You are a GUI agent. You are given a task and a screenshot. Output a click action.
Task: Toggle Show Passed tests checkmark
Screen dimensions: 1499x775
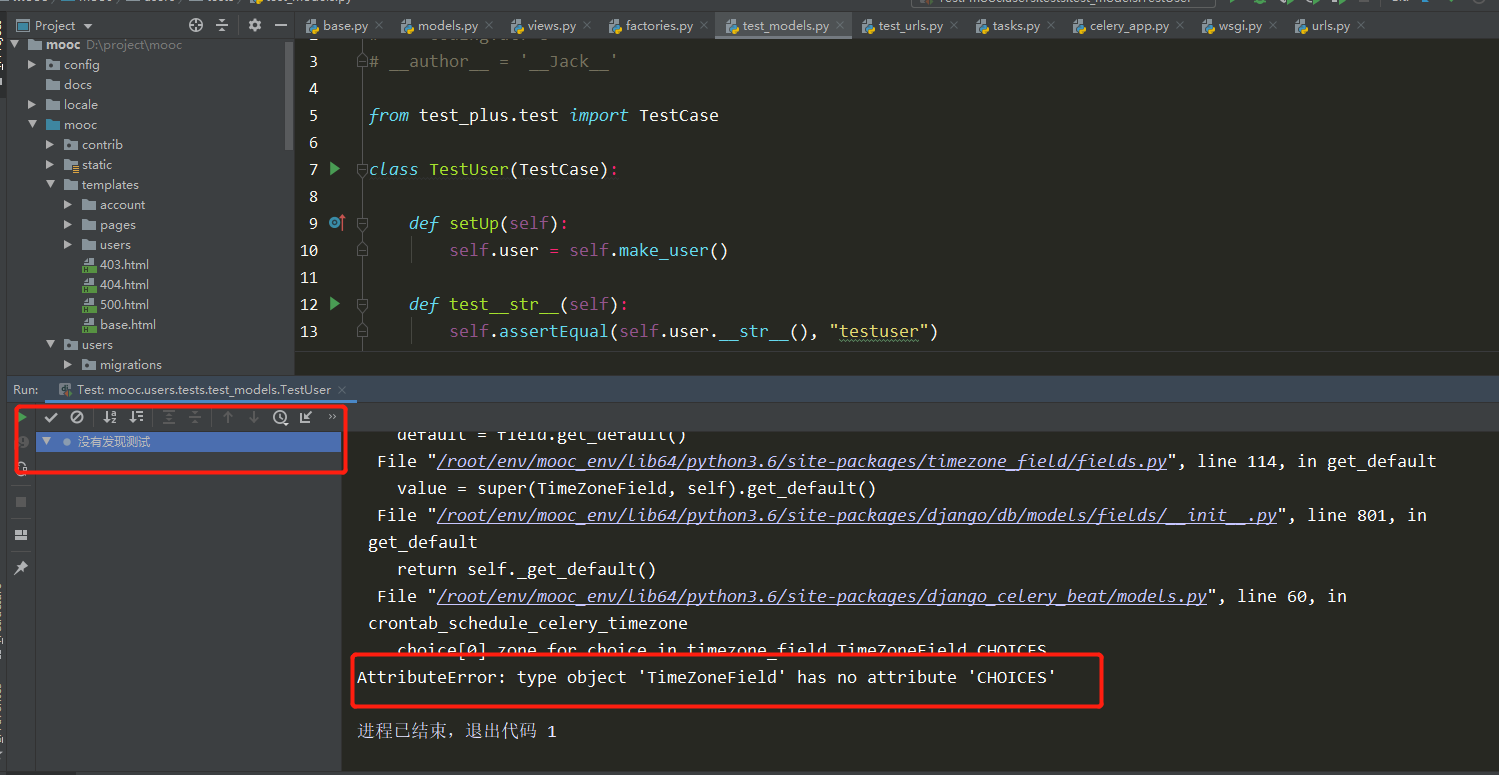click(51, 417)
